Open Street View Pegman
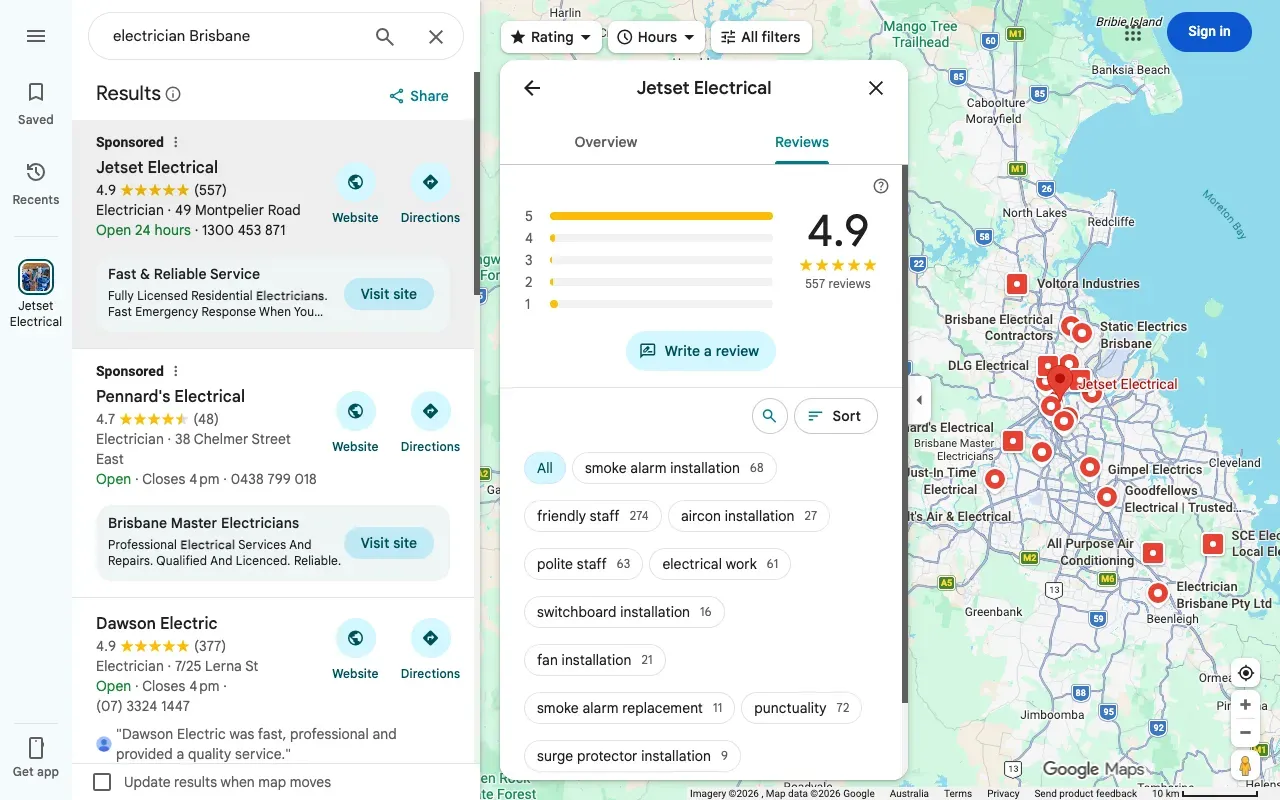Viewport: 1280px width, 800px height. tap(1245, 765)
